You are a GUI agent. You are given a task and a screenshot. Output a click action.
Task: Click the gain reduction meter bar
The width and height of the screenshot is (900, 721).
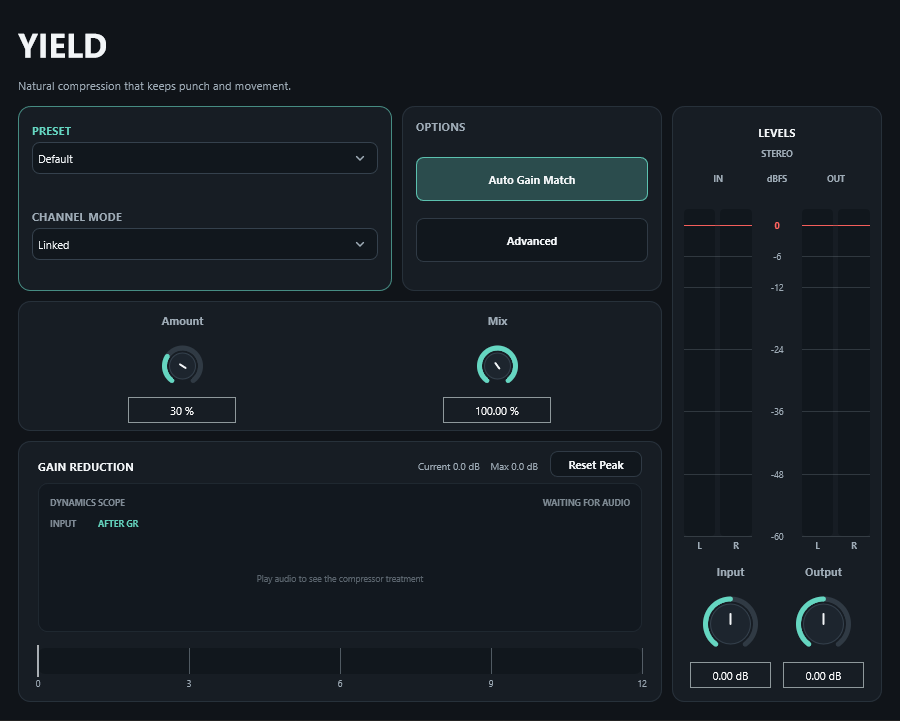(x=340, y=661)
